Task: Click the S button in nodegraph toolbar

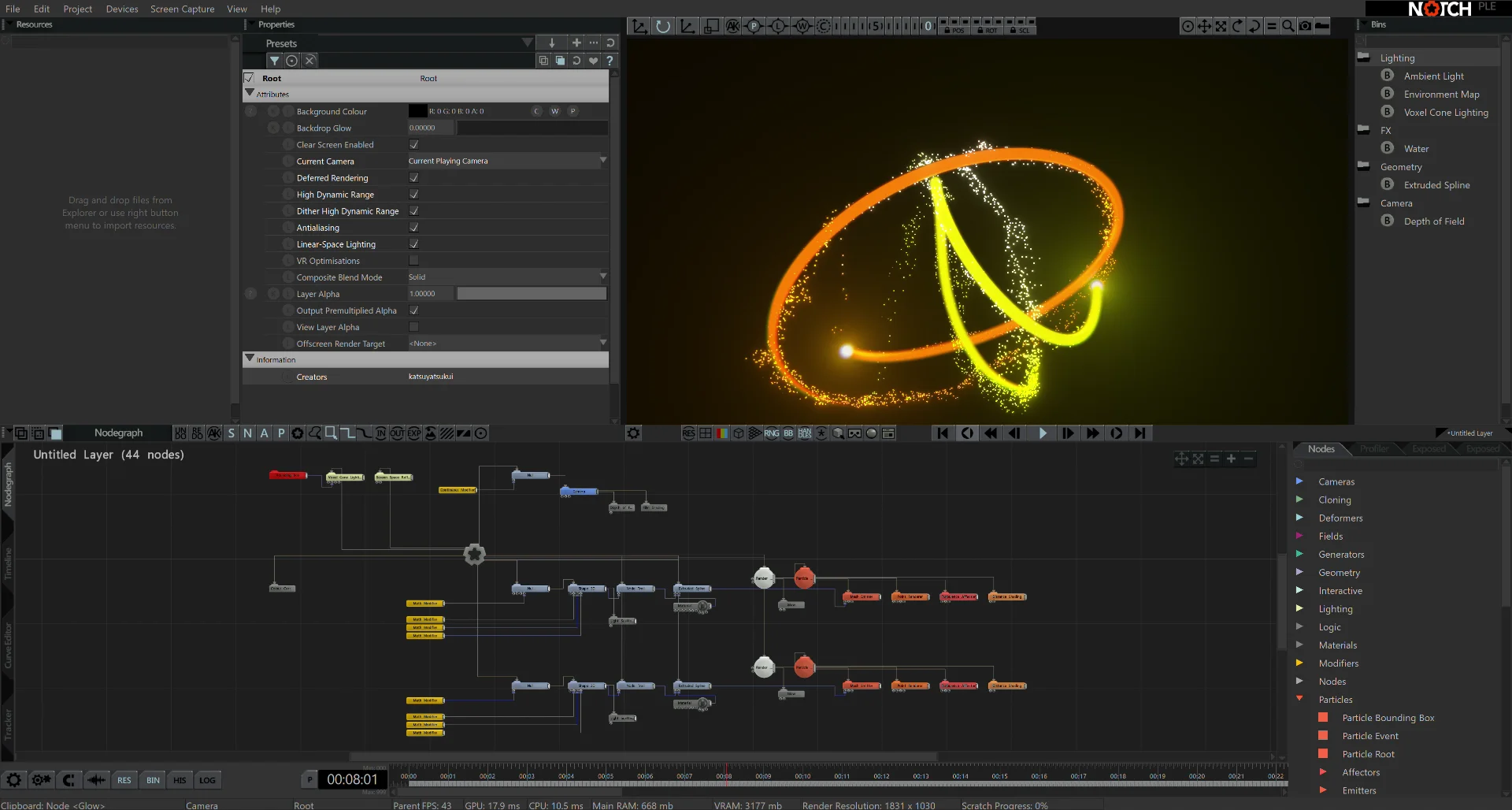Action: [x=231, y=433]
